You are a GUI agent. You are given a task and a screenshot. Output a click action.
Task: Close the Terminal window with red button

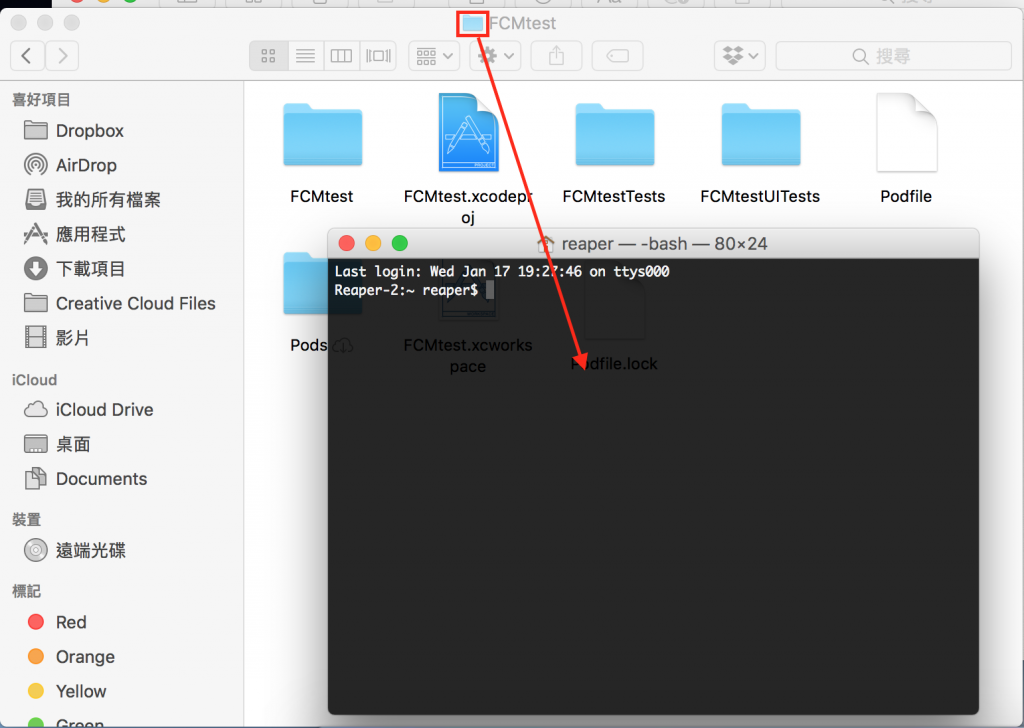347,244
